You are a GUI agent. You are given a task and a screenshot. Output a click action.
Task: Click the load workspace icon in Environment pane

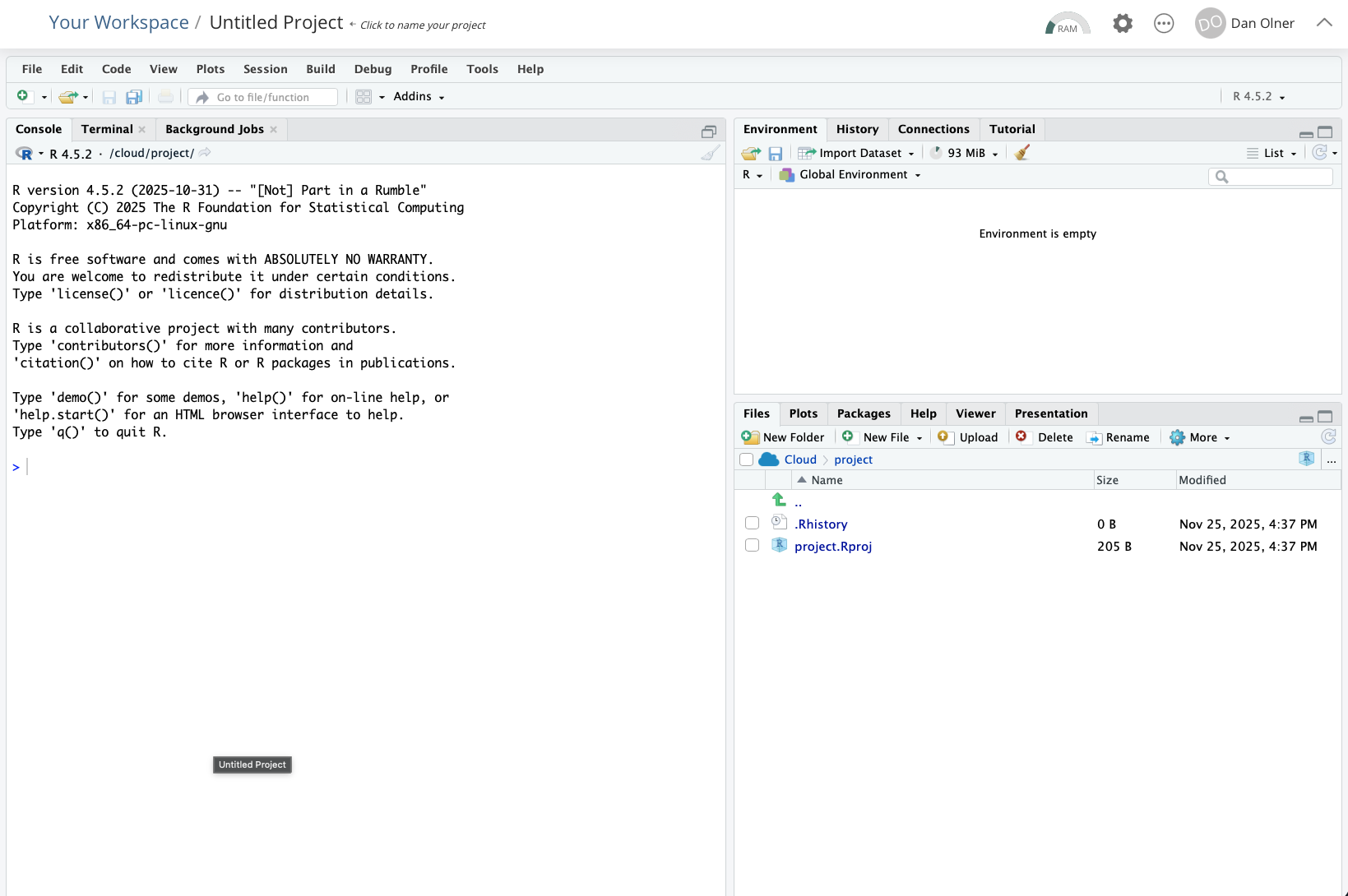click(x=750, y=153)
